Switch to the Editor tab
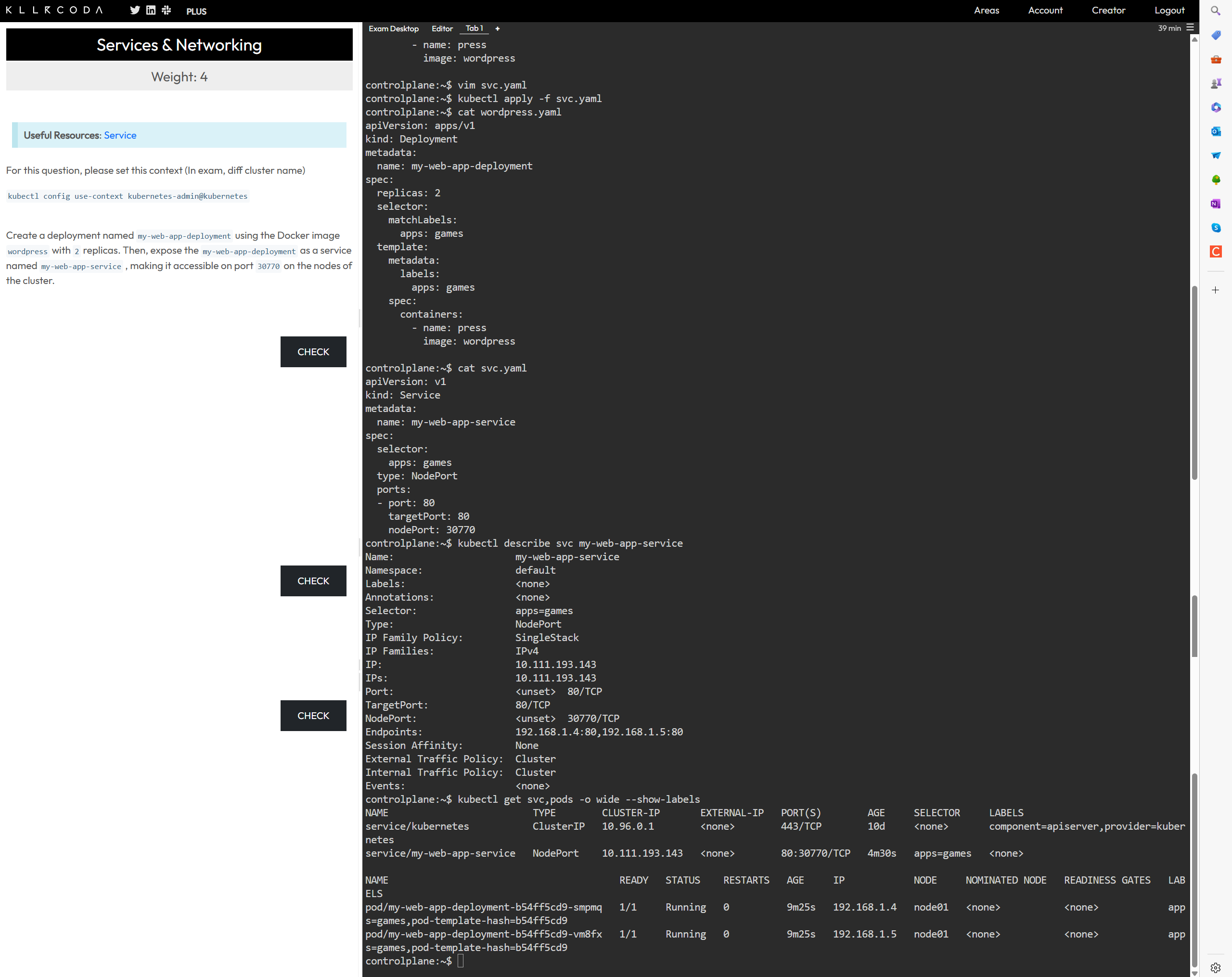1232x977 pixels. [x=442, y=28]
